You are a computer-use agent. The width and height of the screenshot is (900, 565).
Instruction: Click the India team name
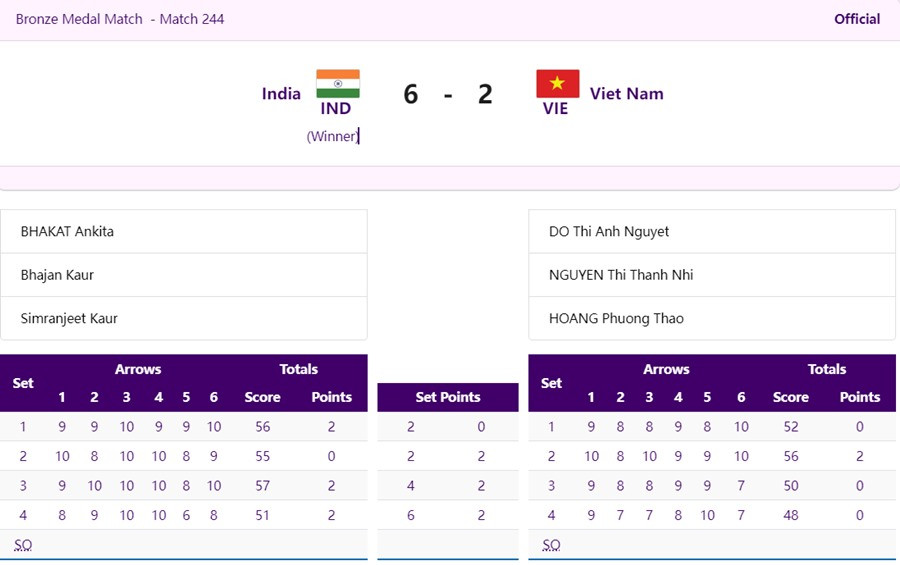pyautogui.click(x=281, y=93)
